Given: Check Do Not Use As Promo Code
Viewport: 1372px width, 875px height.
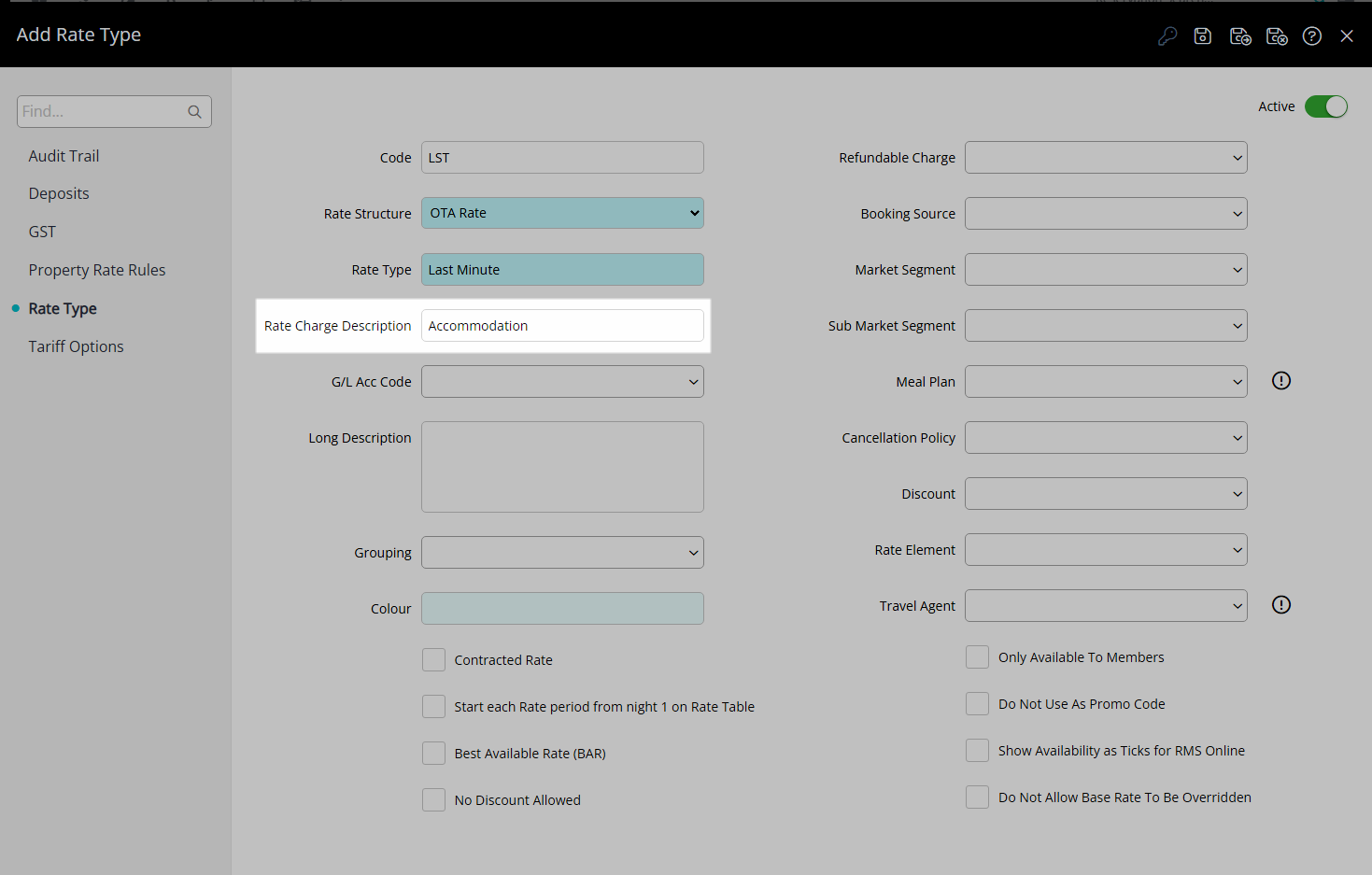Looking at the screenshot, I should [x=977, y=704].
